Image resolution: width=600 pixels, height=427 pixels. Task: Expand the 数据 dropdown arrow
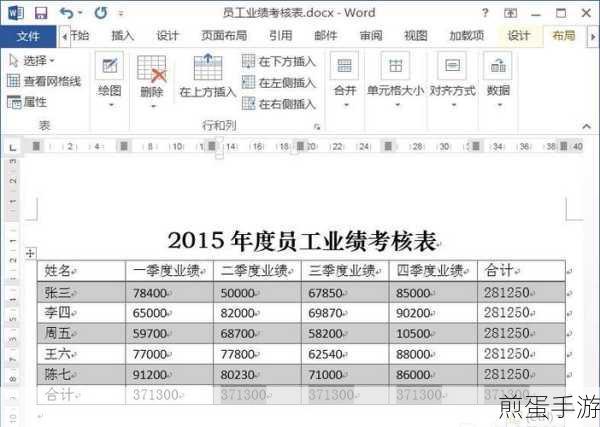coord(500,105)
